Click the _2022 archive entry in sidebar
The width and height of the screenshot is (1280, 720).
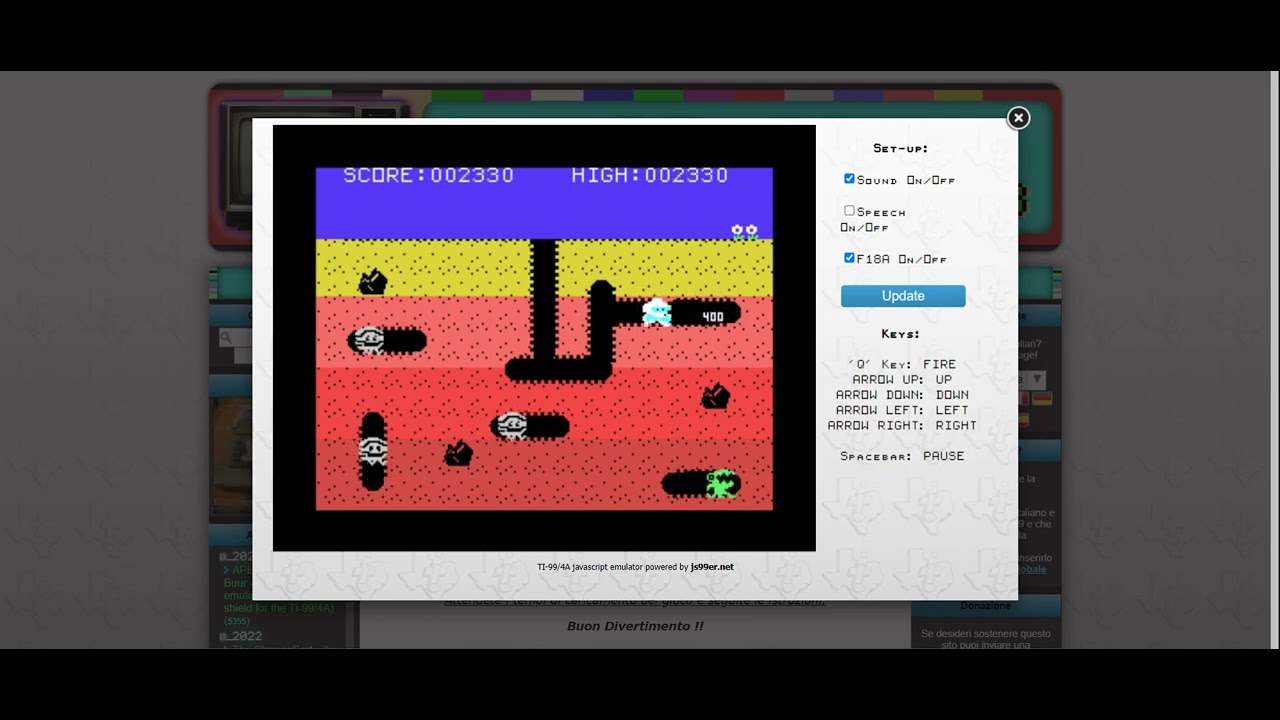tap(241, 636)
